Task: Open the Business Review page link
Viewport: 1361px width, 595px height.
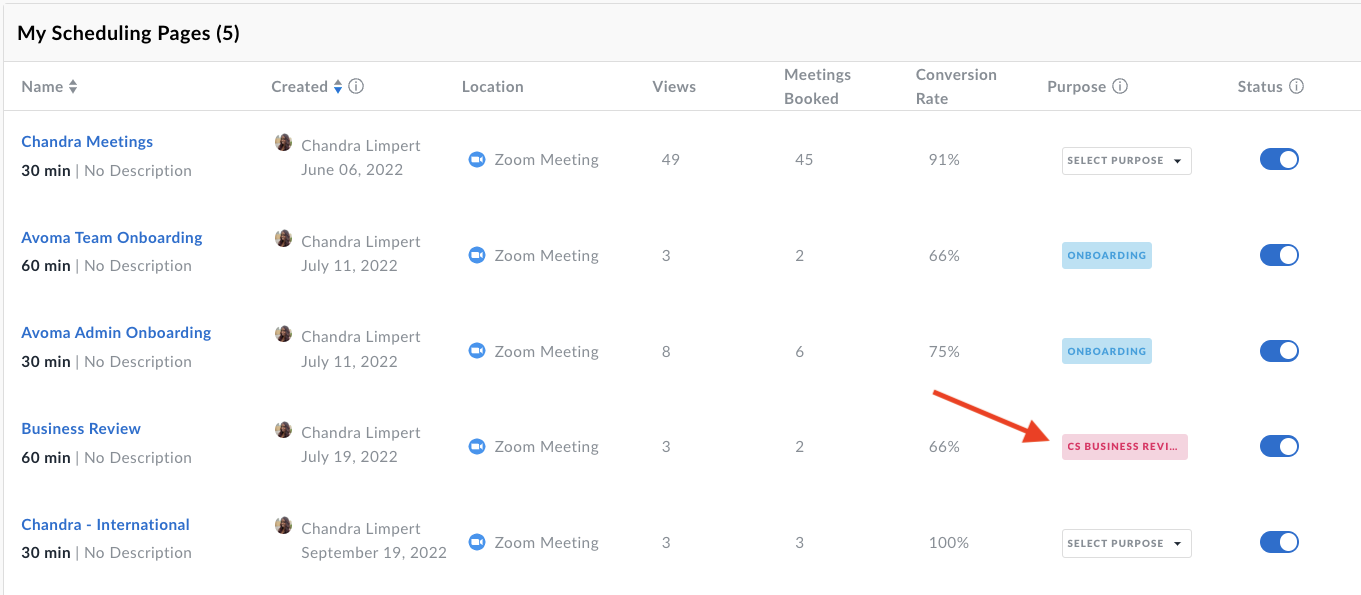Action: click(81, 429)
